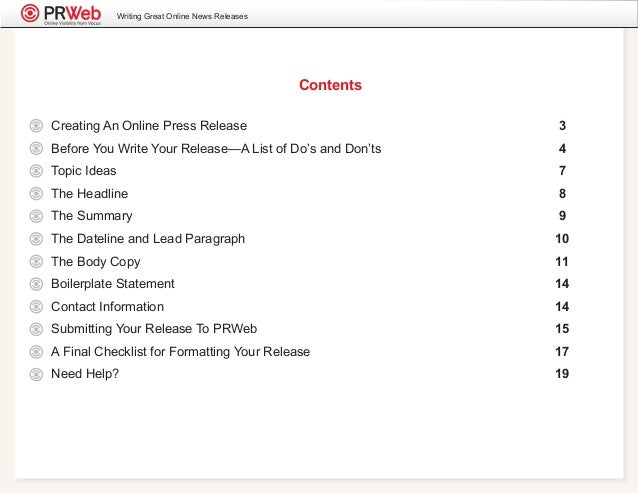This screenshot has height=493, width=638.
Task: Click bullet icon beside 'The Summary'
Action: tap(36, 216)
